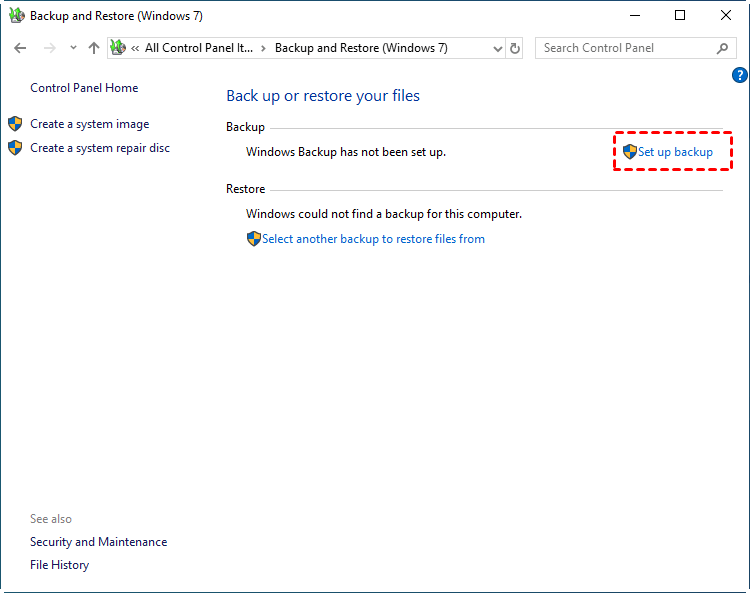Screen dimensions: 750x593
Task: Open the File History link
Action: (59, 565)
